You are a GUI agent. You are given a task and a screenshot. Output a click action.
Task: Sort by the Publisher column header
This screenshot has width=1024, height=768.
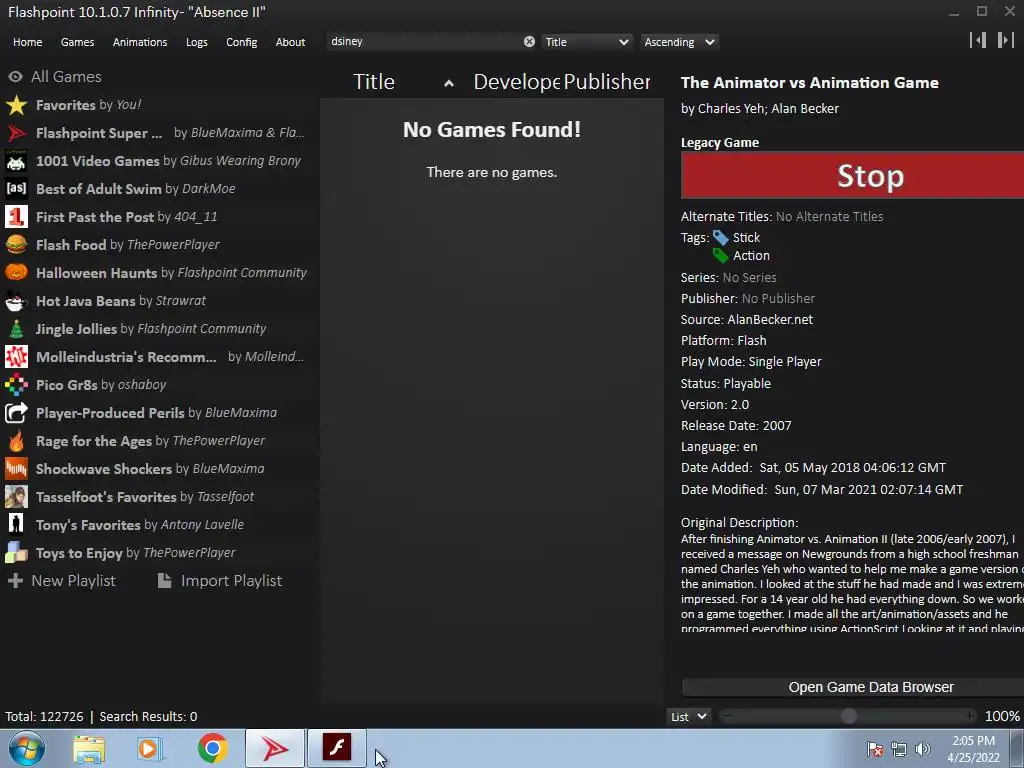coord(607,82)
